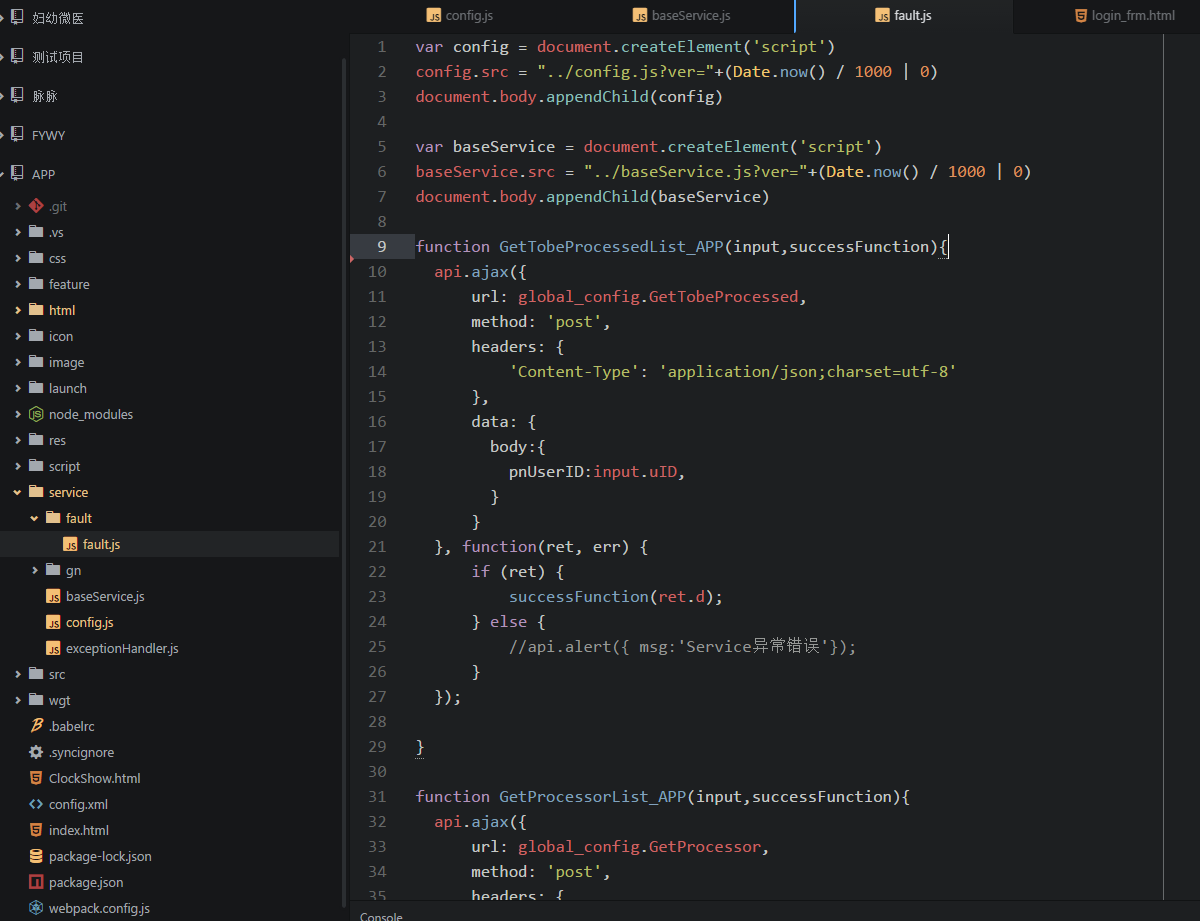
Task: Select the res folder row
Action: coord(170,440)
